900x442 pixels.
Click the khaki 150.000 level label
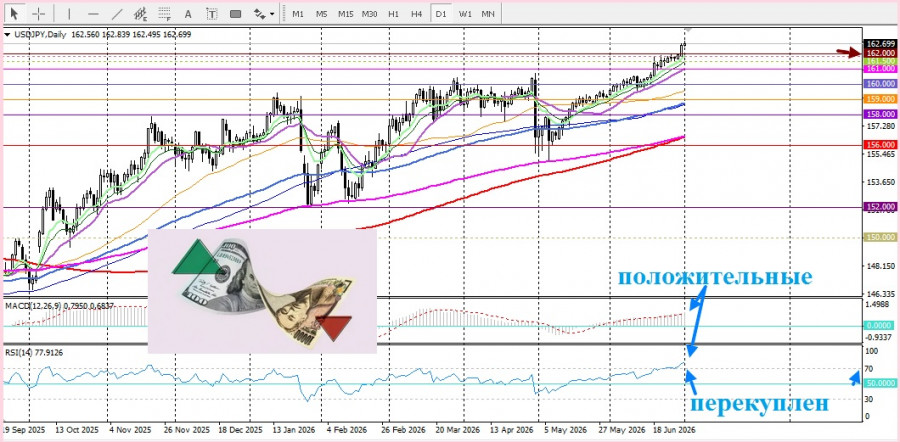pos(880,236)
